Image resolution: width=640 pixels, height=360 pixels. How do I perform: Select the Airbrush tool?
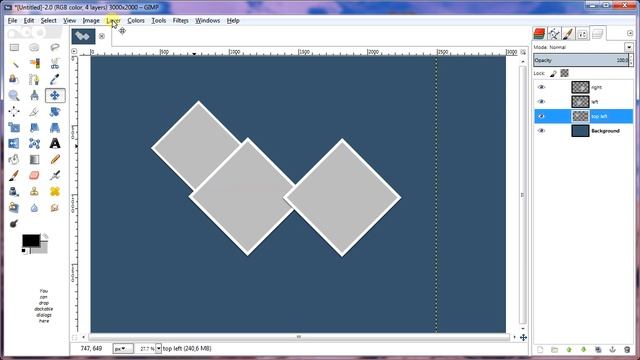pos(55,176)
